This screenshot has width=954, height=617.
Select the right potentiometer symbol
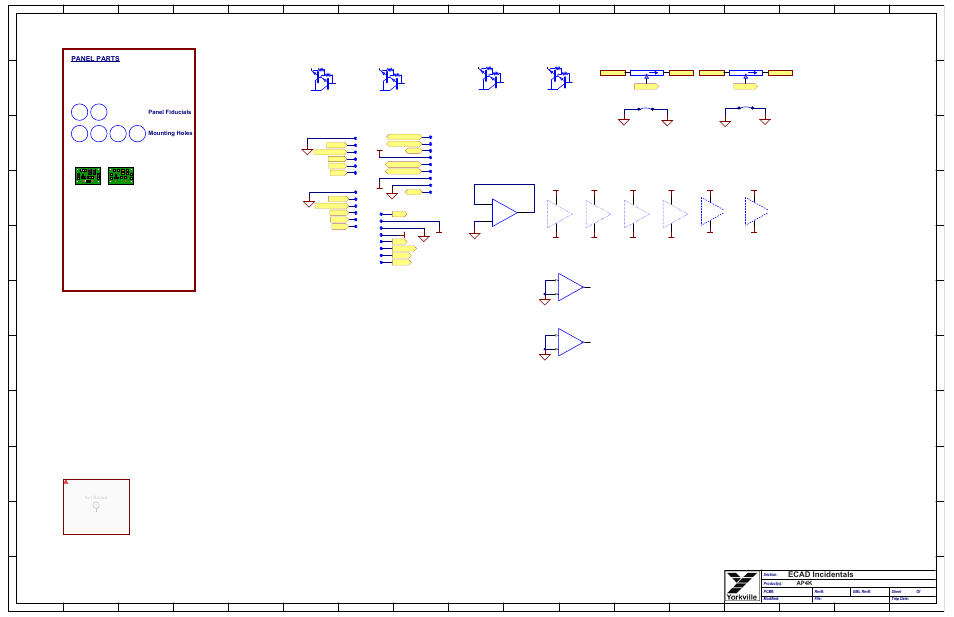746,73
